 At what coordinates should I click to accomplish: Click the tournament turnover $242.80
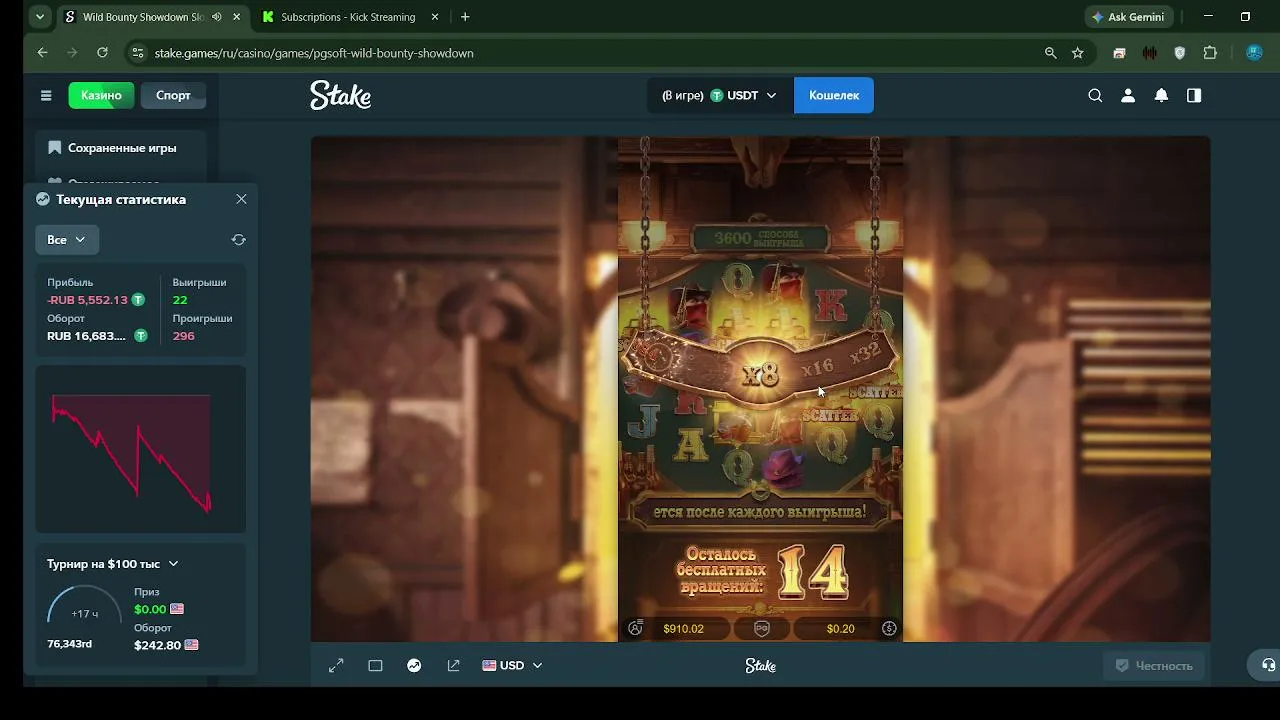(157, 645)
